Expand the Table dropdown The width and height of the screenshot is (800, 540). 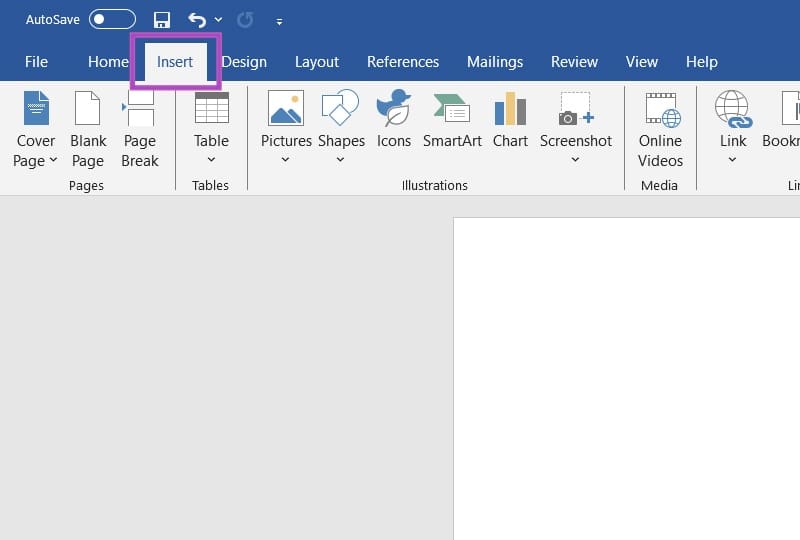211,159
